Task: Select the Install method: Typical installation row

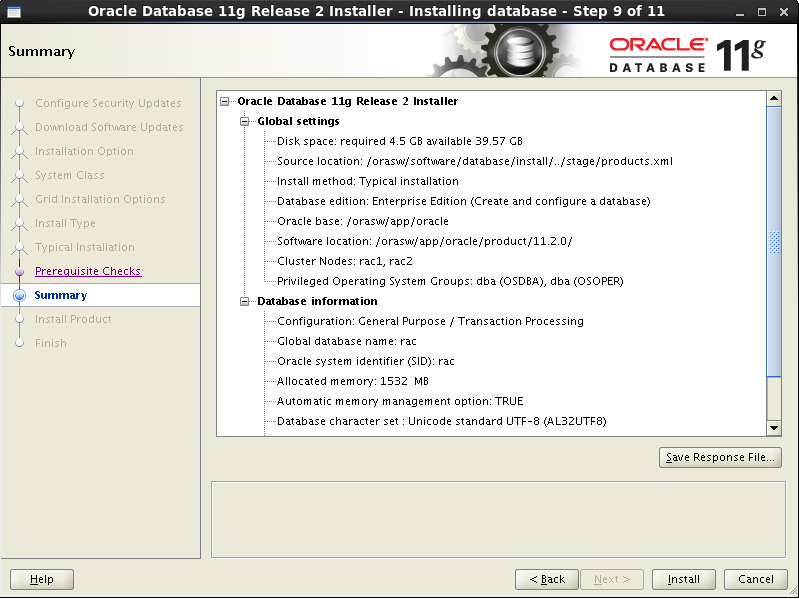Action: pos(367,181)
